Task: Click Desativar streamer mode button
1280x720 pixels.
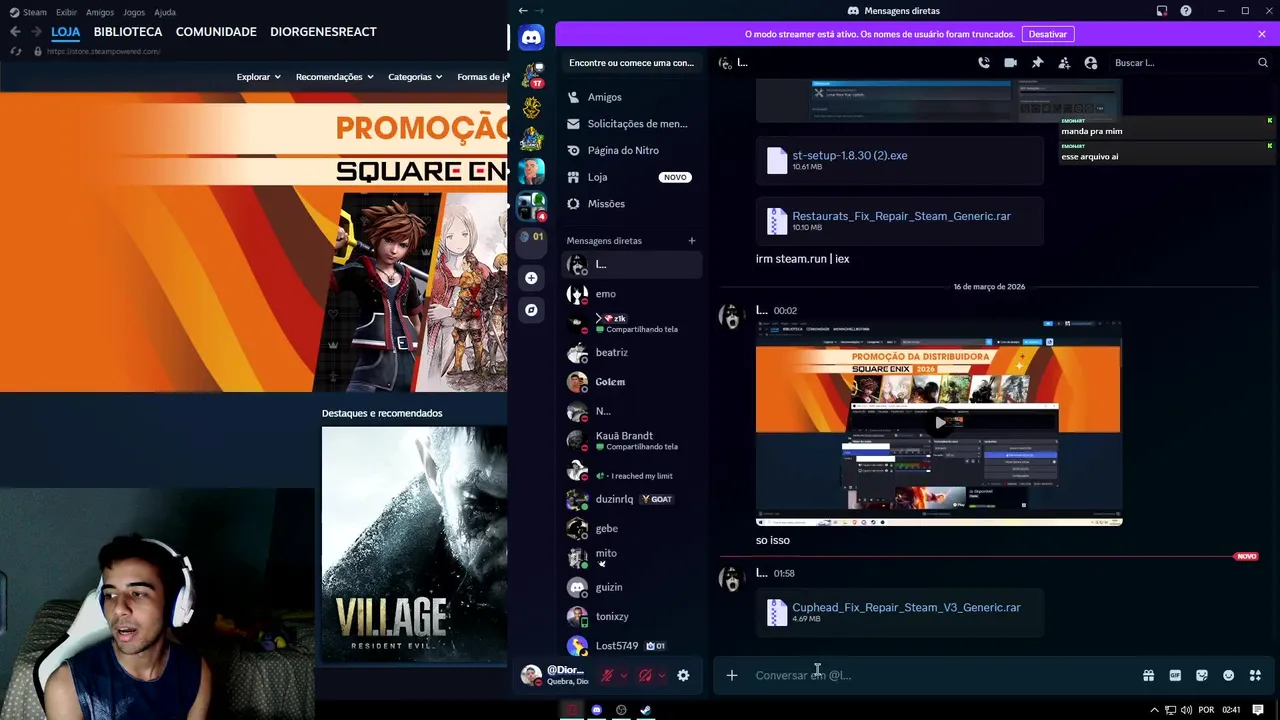Action: [1048, 34]
